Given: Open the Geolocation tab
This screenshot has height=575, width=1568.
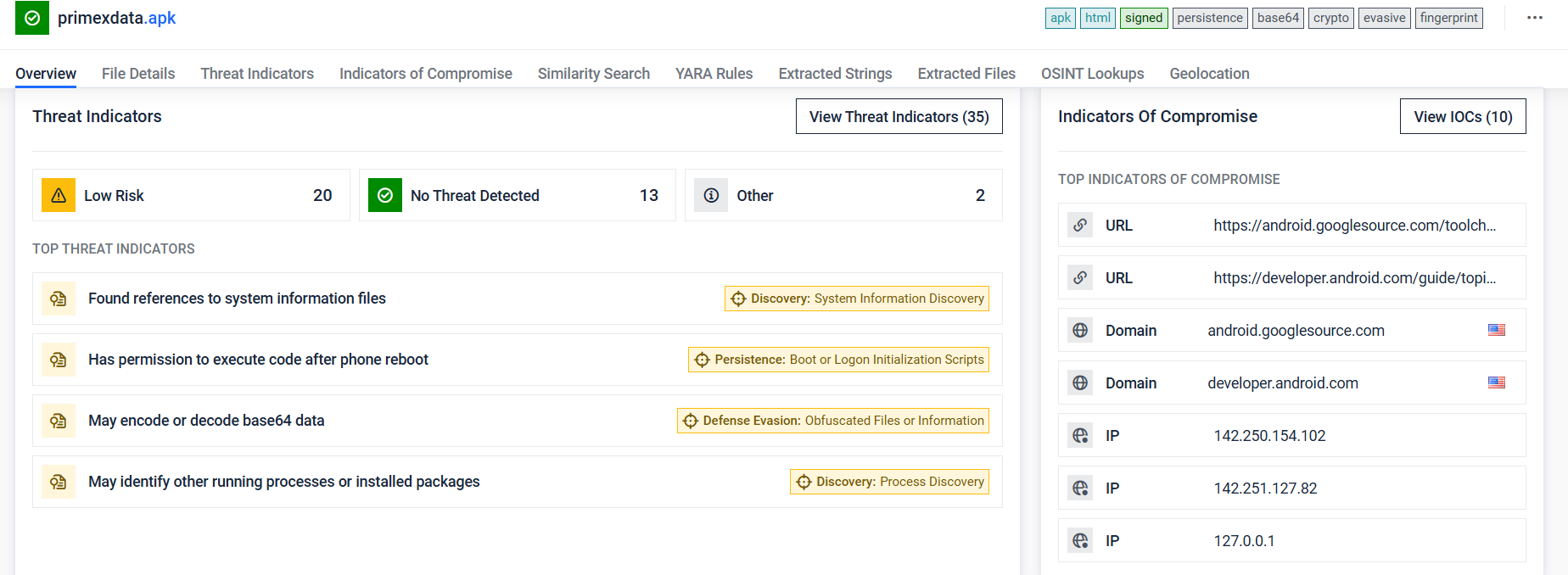Looking at the screenshot, I should (1210, 74).
